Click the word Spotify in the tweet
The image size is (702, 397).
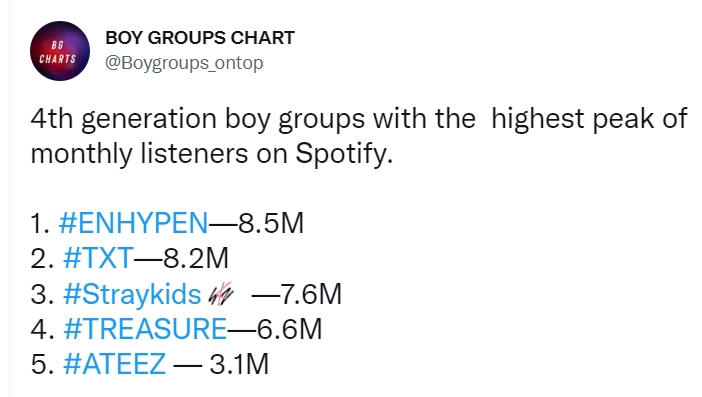[x=343, y=154]
